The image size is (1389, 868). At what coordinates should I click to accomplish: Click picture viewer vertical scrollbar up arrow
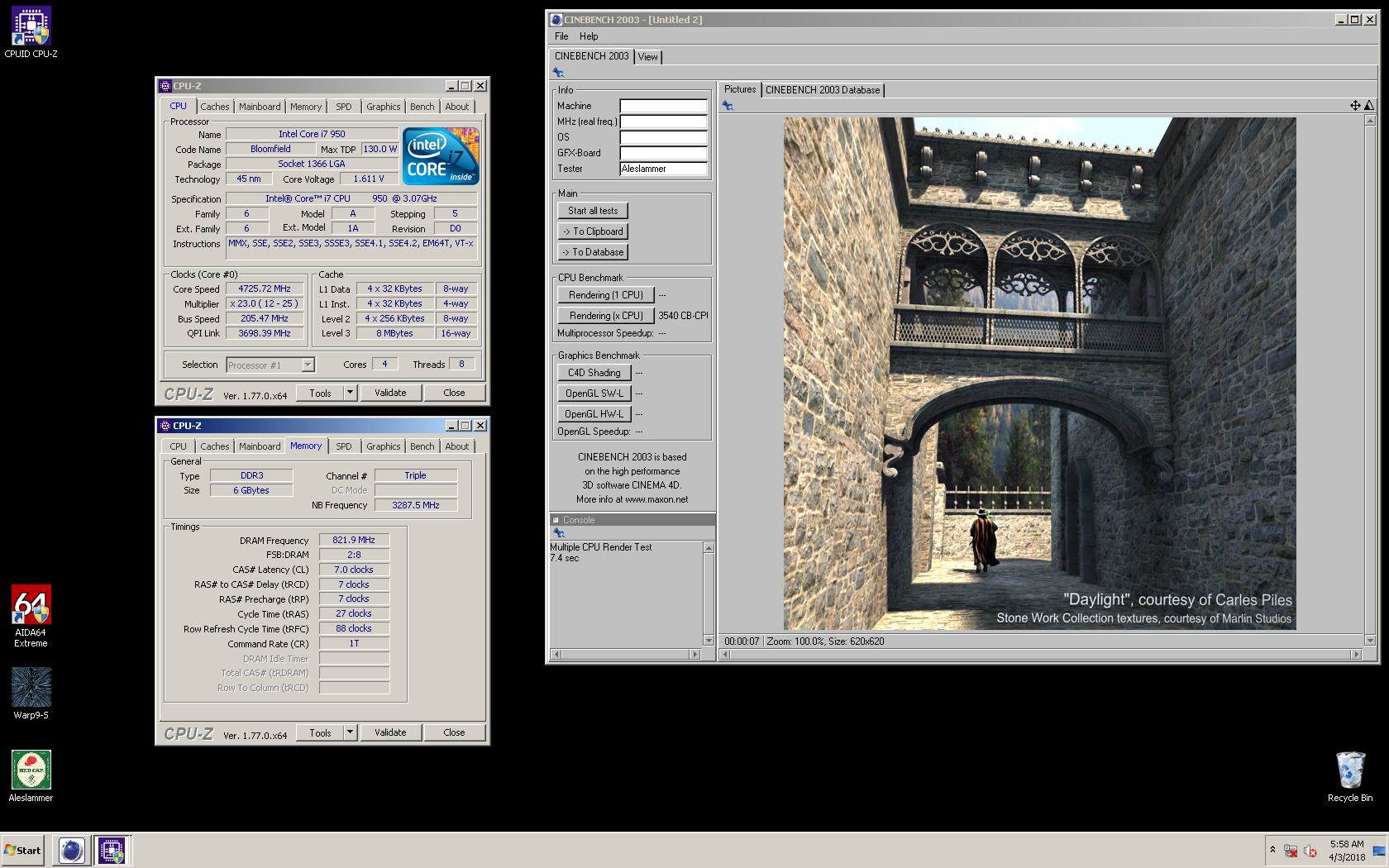(x=1370, y=121)
